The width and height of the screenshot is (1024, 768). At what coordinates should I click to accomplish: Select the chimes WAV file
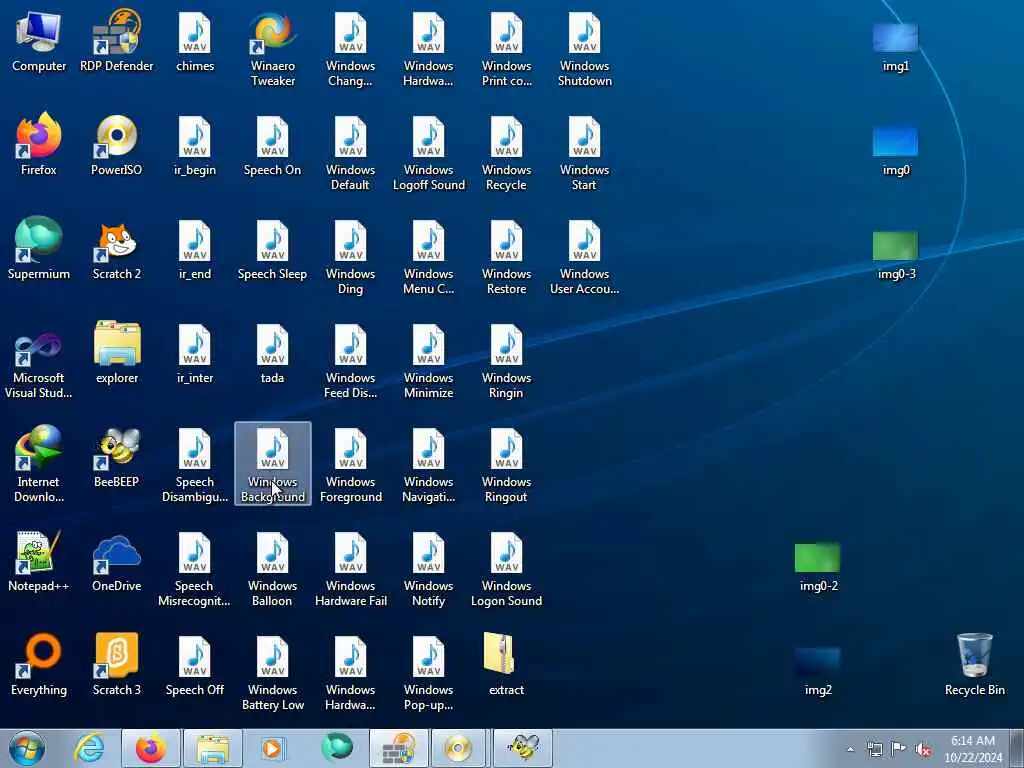pyautogui.click(x=195, y=42)
